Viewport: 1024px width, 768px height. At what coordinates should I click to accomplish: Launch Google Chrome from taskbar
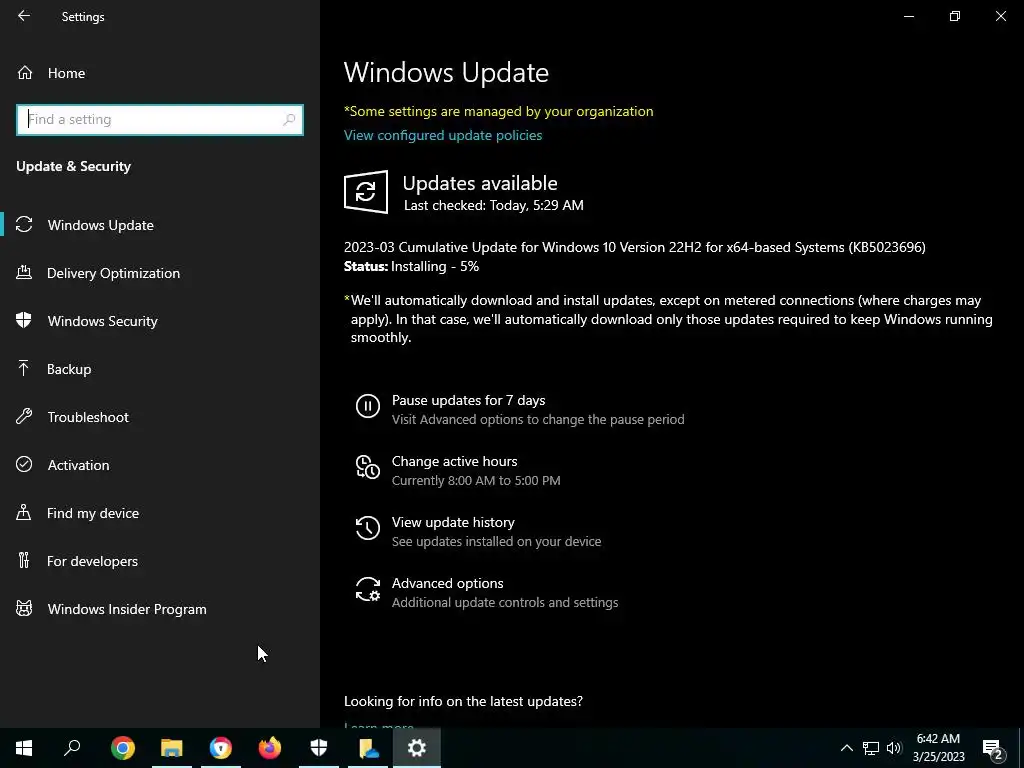coord(123,748)
